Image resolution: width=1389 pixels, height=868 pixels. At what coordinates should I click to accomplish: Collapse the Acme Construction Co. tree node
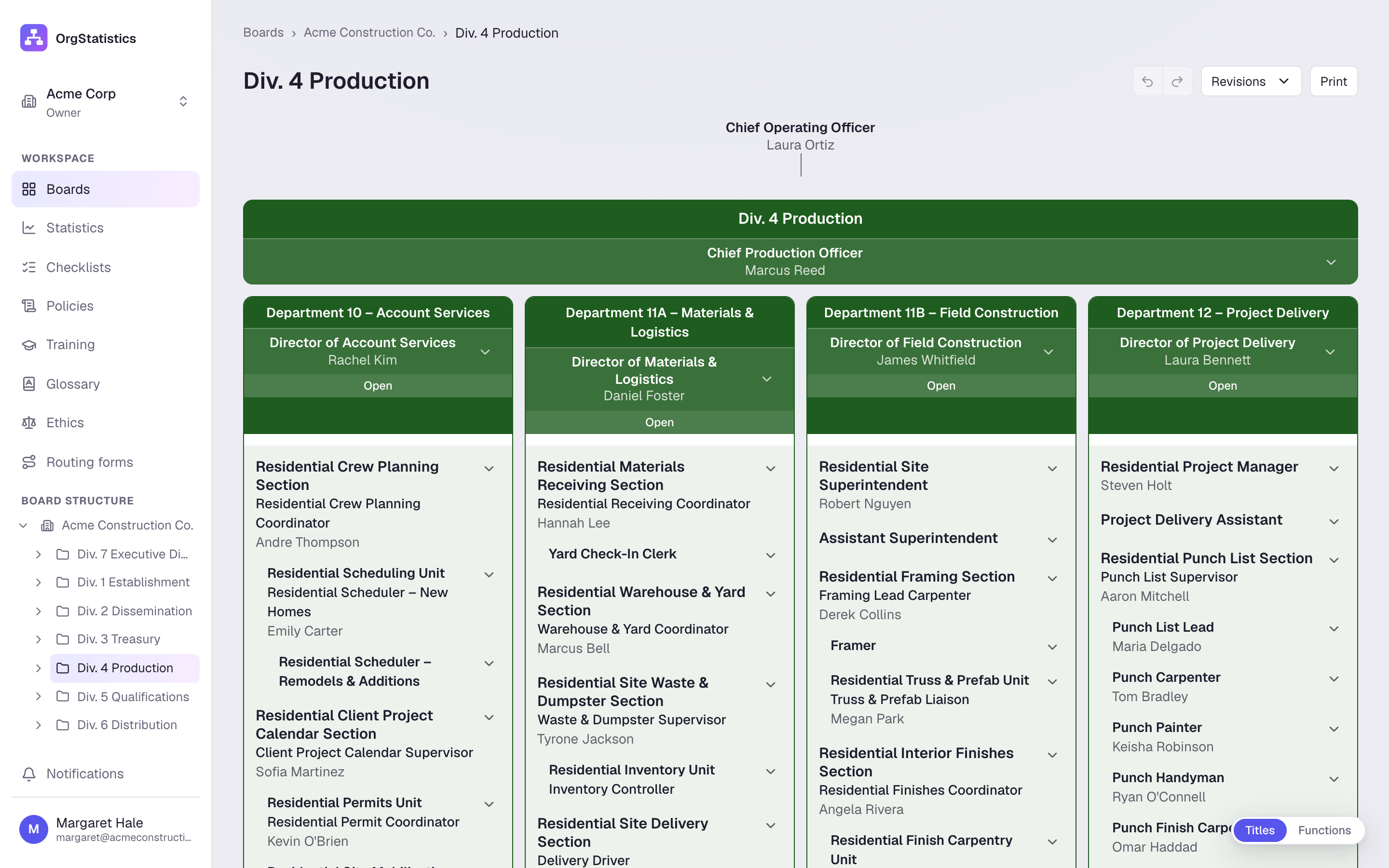[23, 525]
